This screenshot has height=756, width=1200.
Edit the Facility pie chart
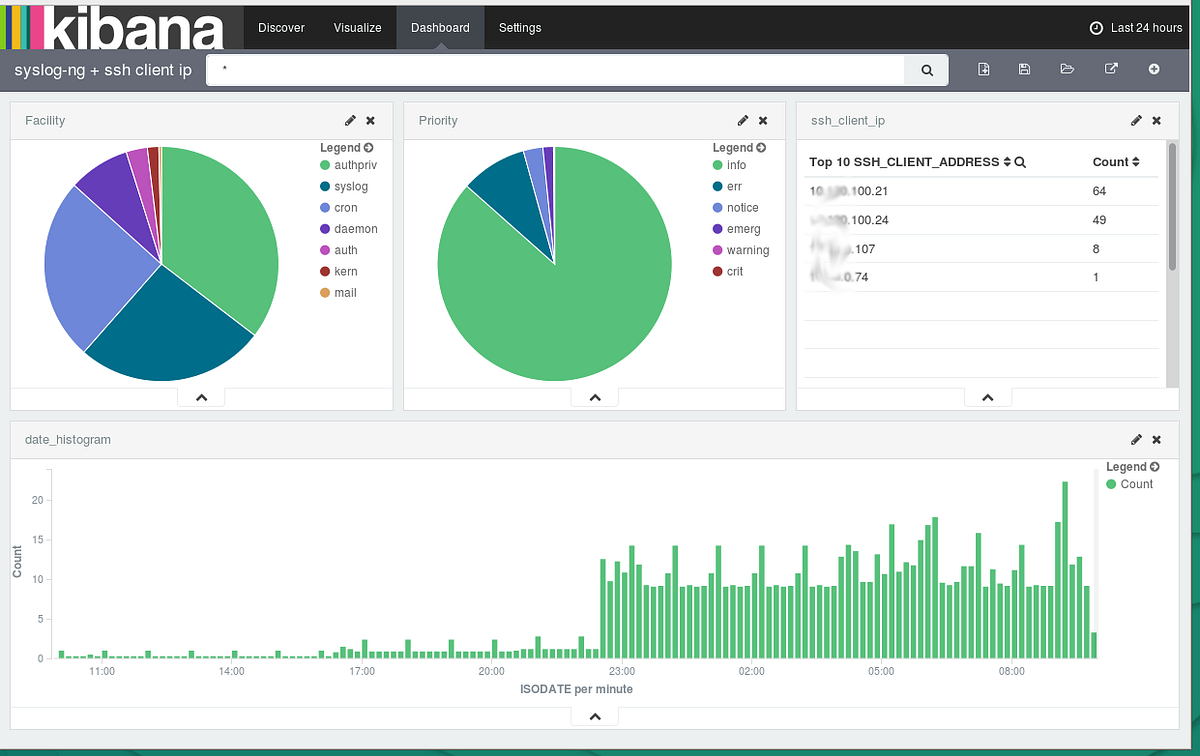coord(350,120)
